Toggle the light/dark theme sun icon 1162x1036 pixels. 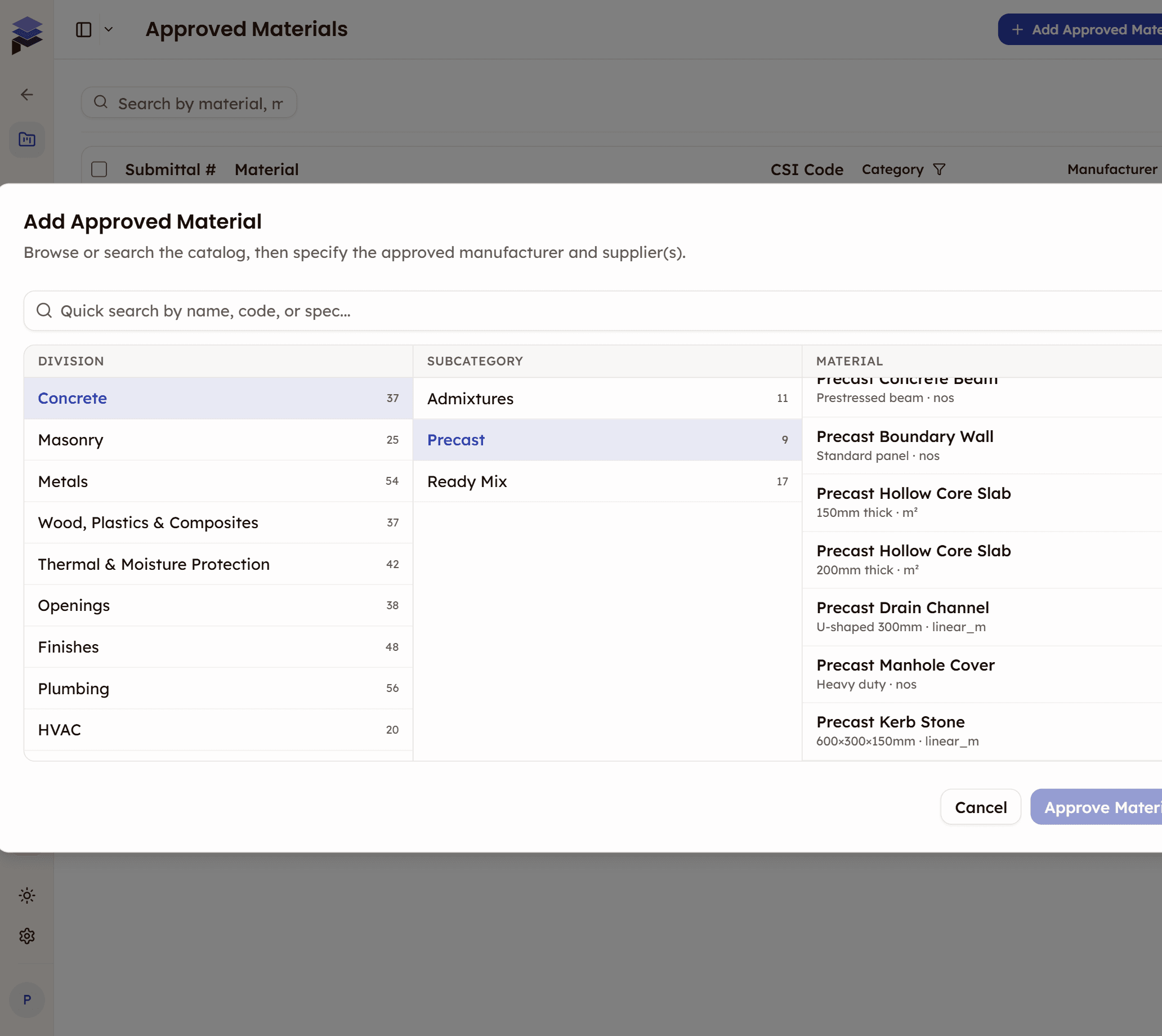coord(27,895)
